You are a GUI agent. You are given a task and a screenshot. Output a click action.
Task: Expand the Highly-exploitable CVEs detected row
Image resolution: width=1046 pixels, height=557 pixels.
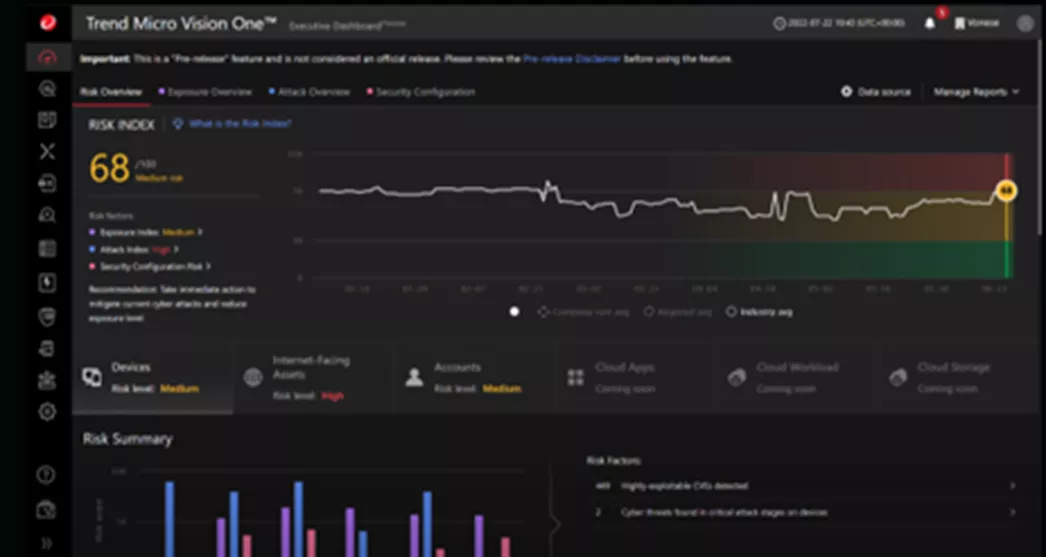pyautogui.click(x=800, y=486)
